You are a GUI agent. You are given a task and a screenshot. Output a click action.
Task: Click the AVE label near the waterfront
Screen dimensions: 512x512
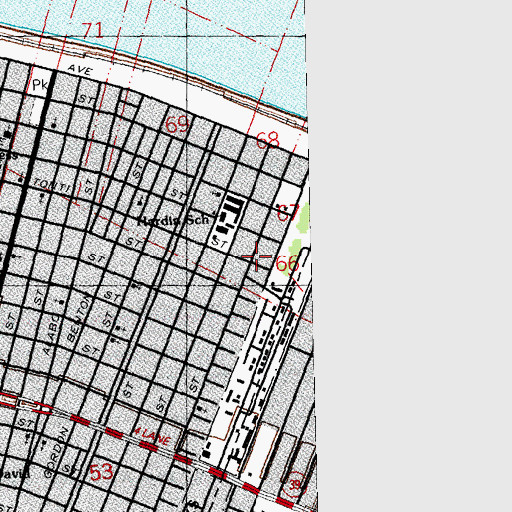[x=80, y=70]
